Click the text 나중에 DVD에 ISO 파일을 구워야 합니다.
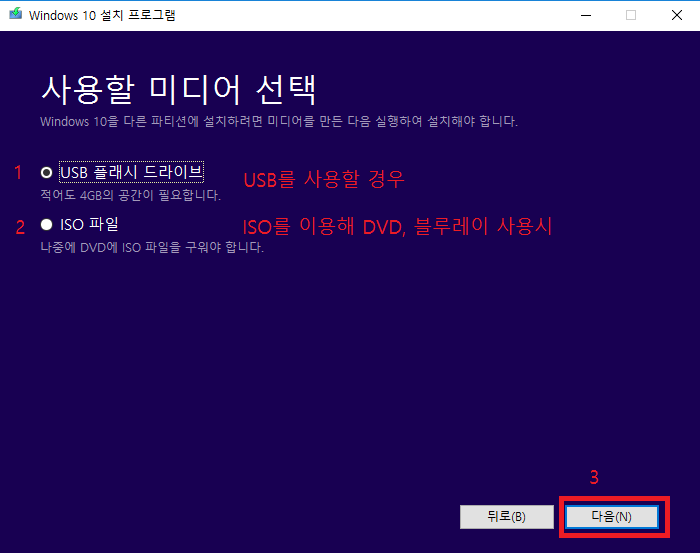This screenshot has height=553, width=700. tap(152, 247)
